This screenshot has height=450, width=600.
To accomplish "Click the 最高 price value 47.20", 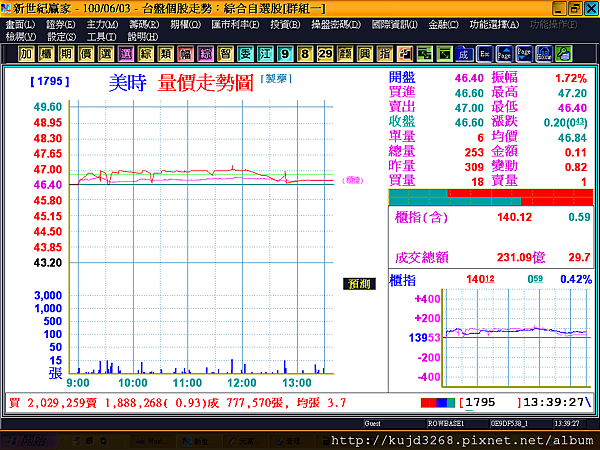I will click(x=572, y=93).
